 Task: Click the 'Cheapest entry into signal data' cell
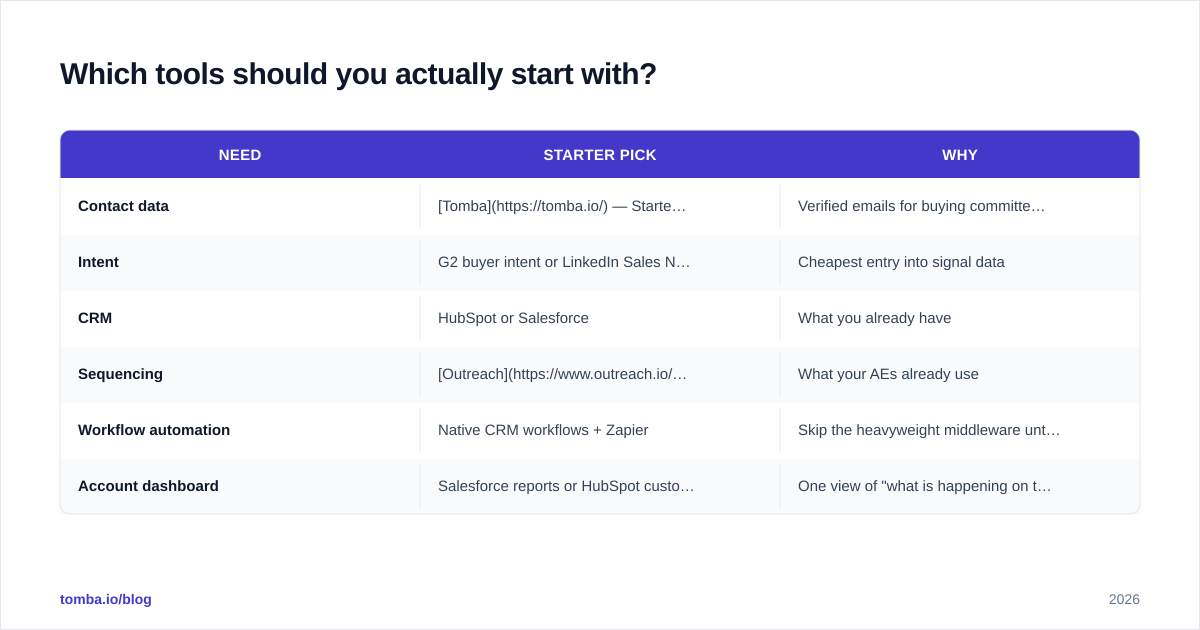point(960,262)
